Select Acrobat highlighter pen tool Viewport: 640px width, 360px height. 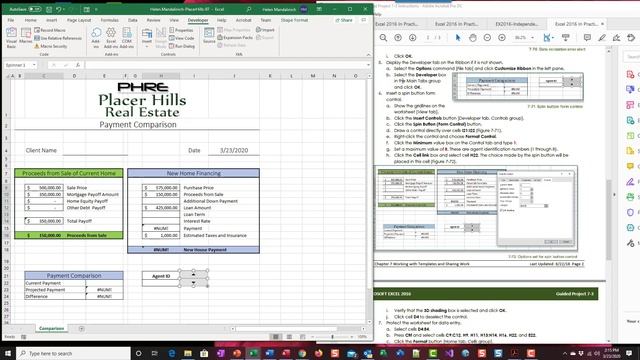point(602,38)
